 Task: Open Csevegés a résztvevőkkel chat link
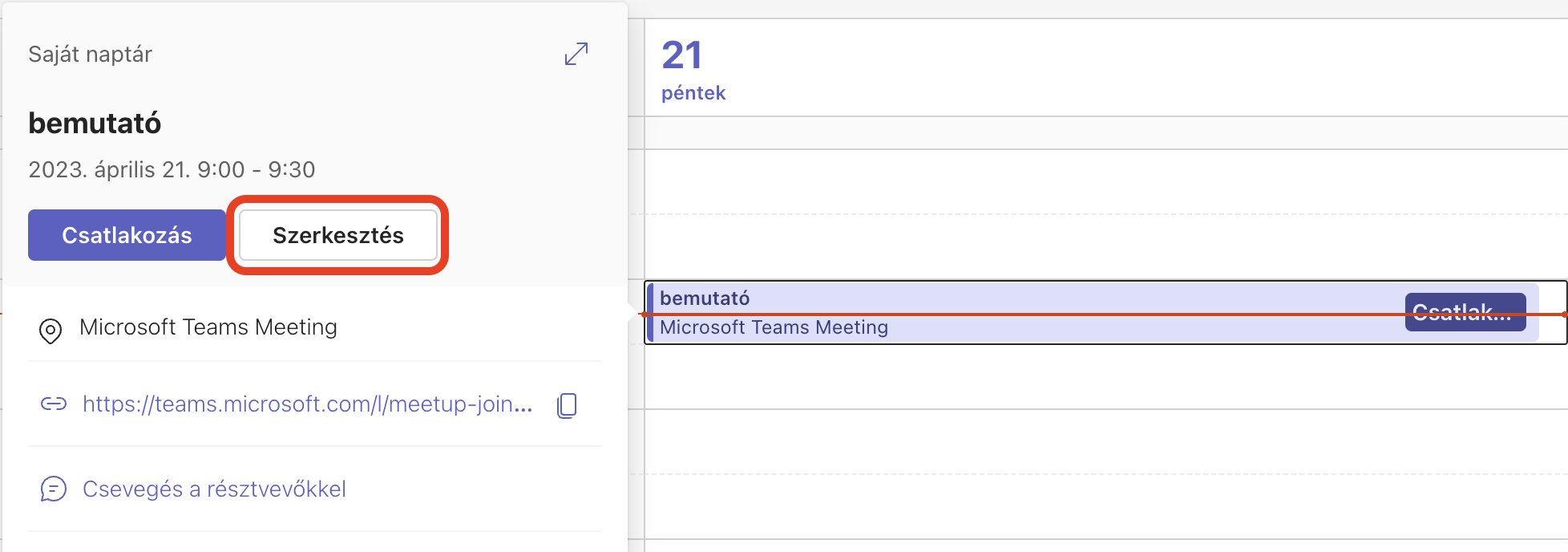click(214, 489)
